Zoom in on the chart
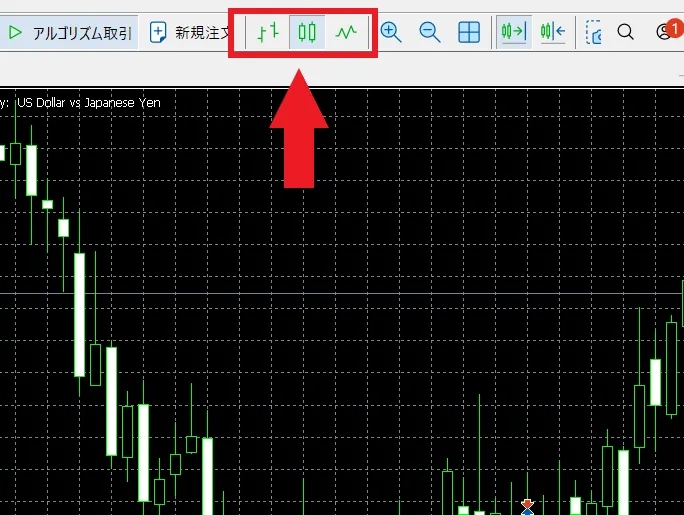 [391, 33]
